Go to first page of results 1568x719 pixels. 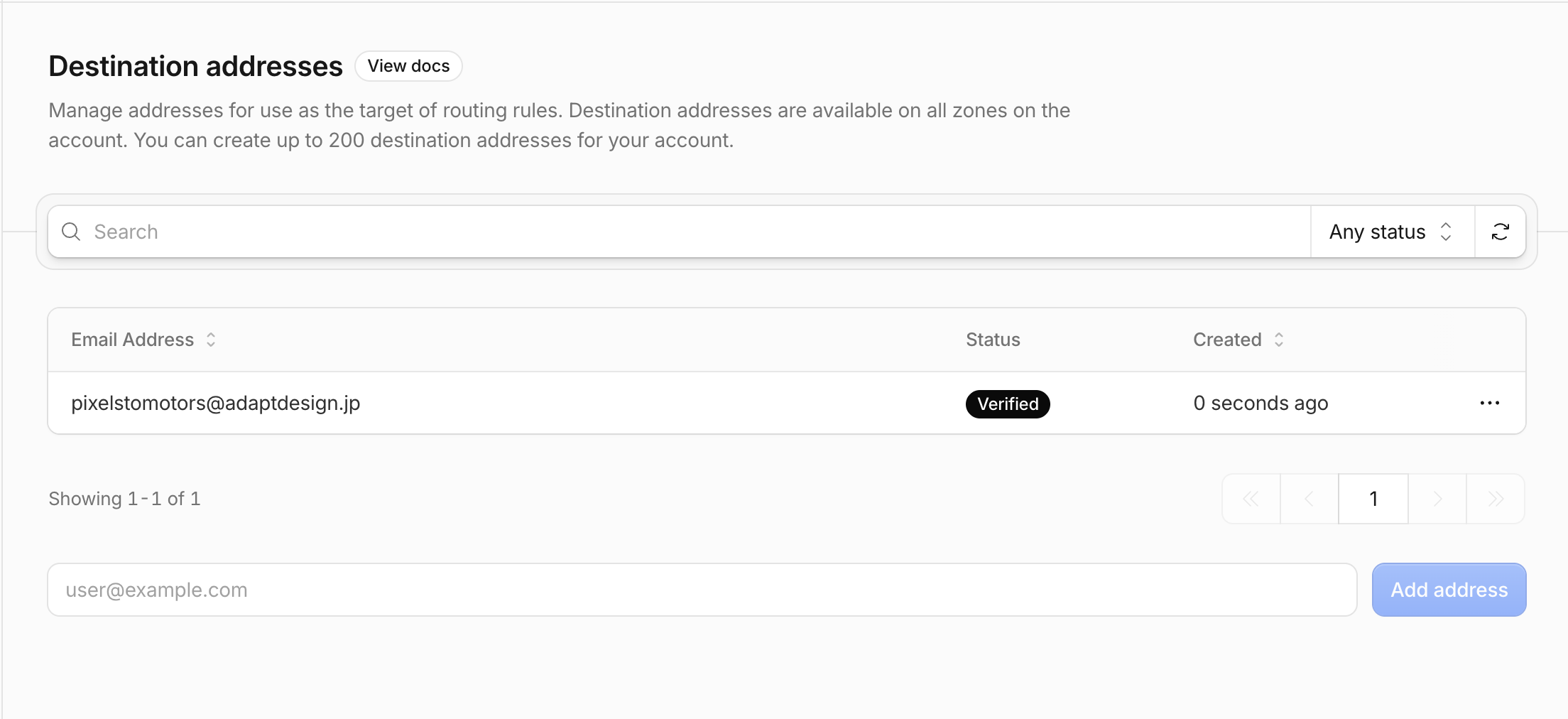pos(1251,499)
